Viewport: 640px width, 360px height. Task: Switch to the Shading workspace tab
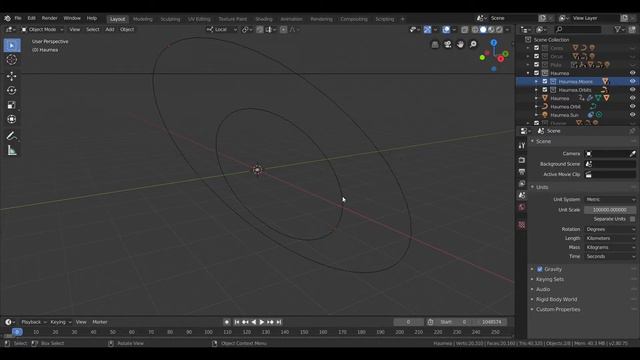pyautogui.click(x=264, y=19)
